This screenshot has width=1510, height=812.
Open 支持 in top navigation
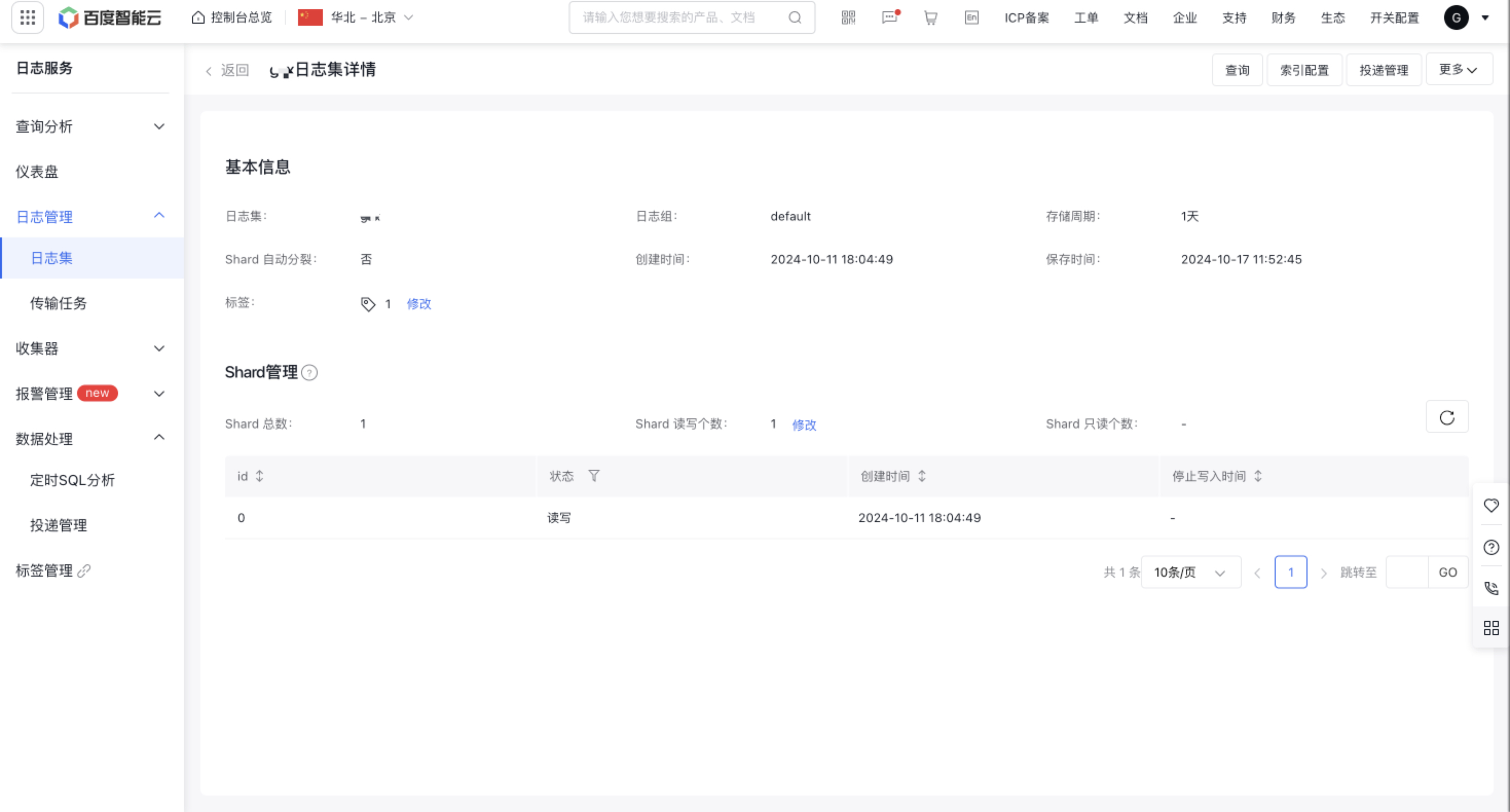(1234, 17)
